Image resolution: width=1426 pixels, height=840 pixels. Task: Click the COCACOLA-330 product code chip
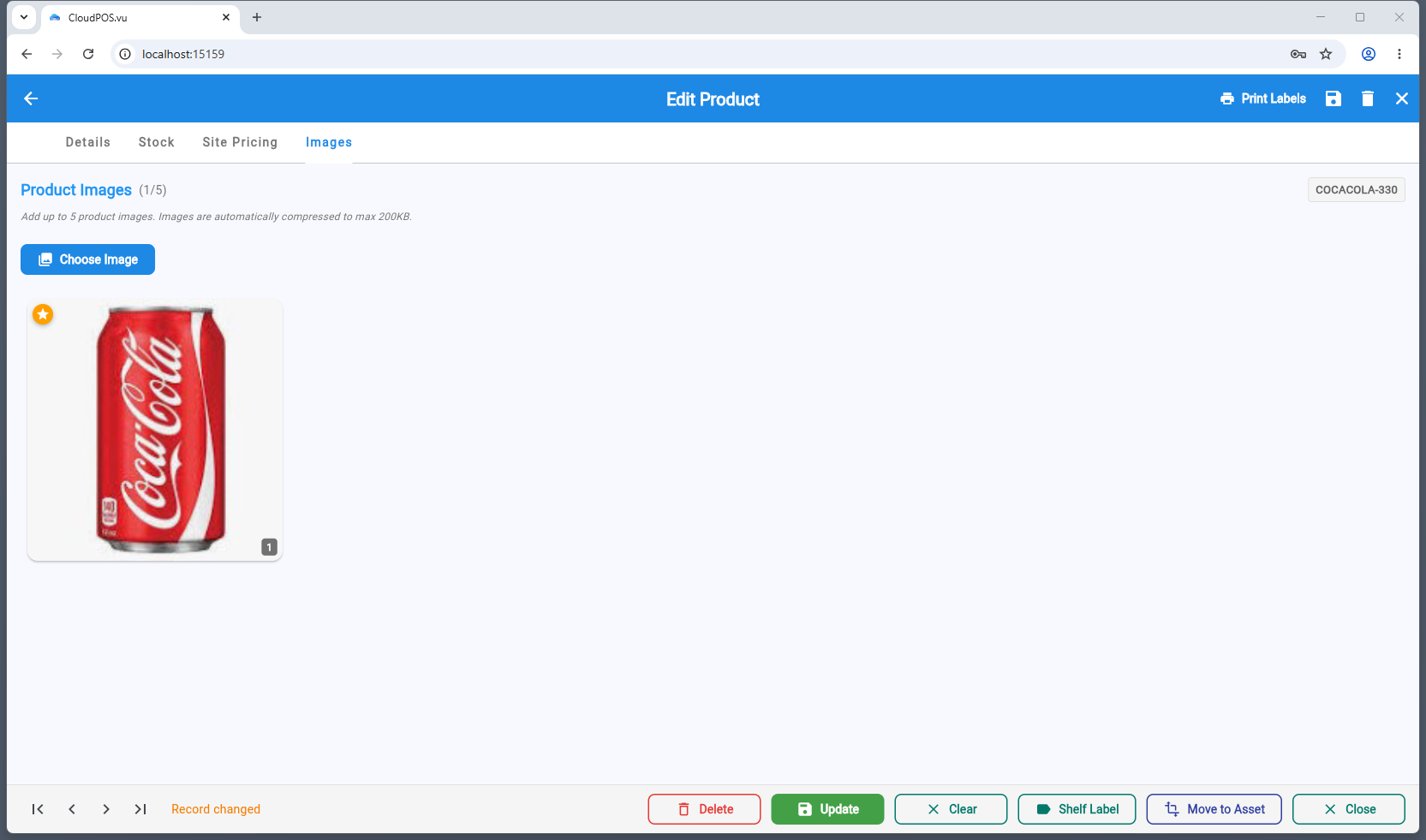tap(1357, 190)
